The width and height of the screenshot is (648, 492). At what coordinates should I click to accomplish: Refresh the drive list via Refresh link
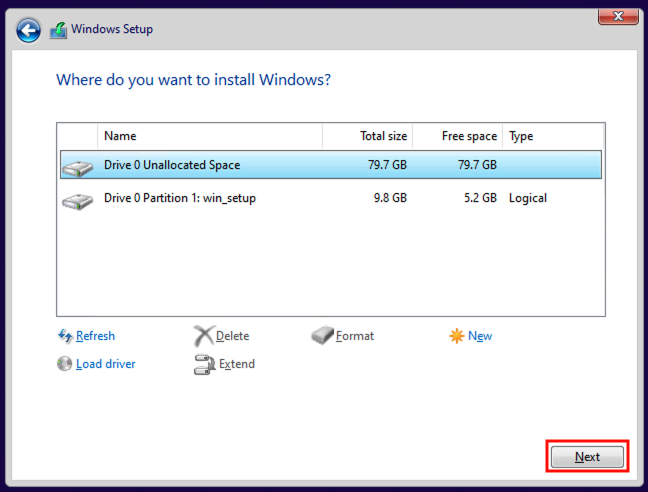(95, 336)
